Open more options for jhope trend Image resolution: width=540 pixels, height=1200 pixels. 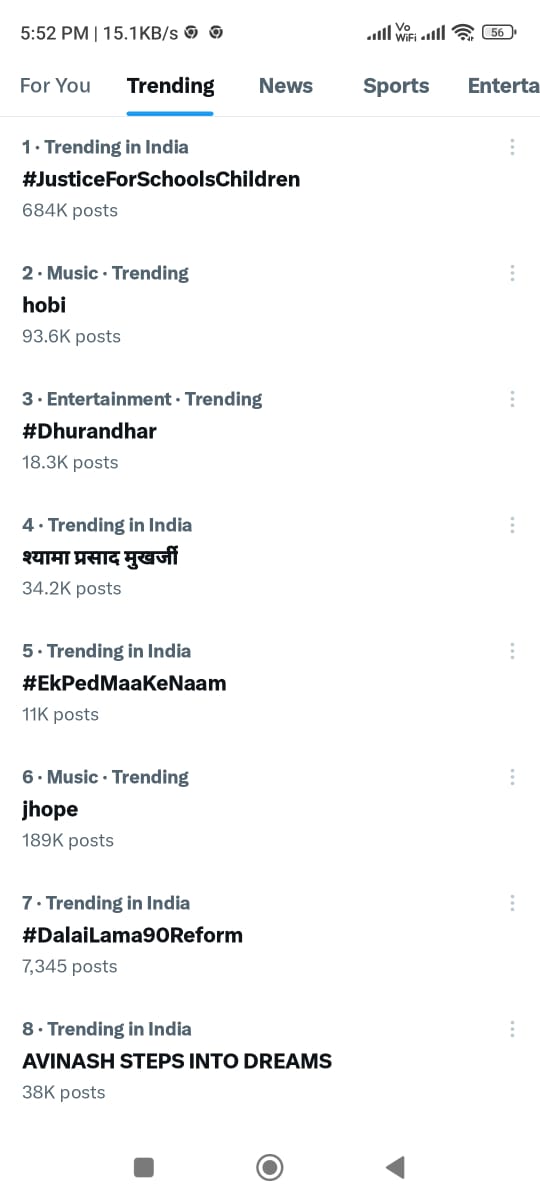click(x=512, y=777)
